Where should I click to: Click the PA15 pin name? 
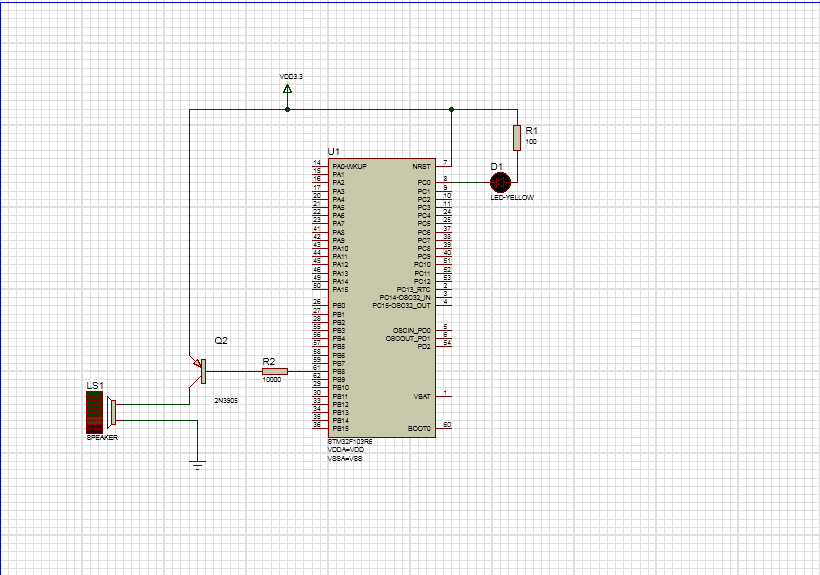pyautogui.click(x=340, y=289)
